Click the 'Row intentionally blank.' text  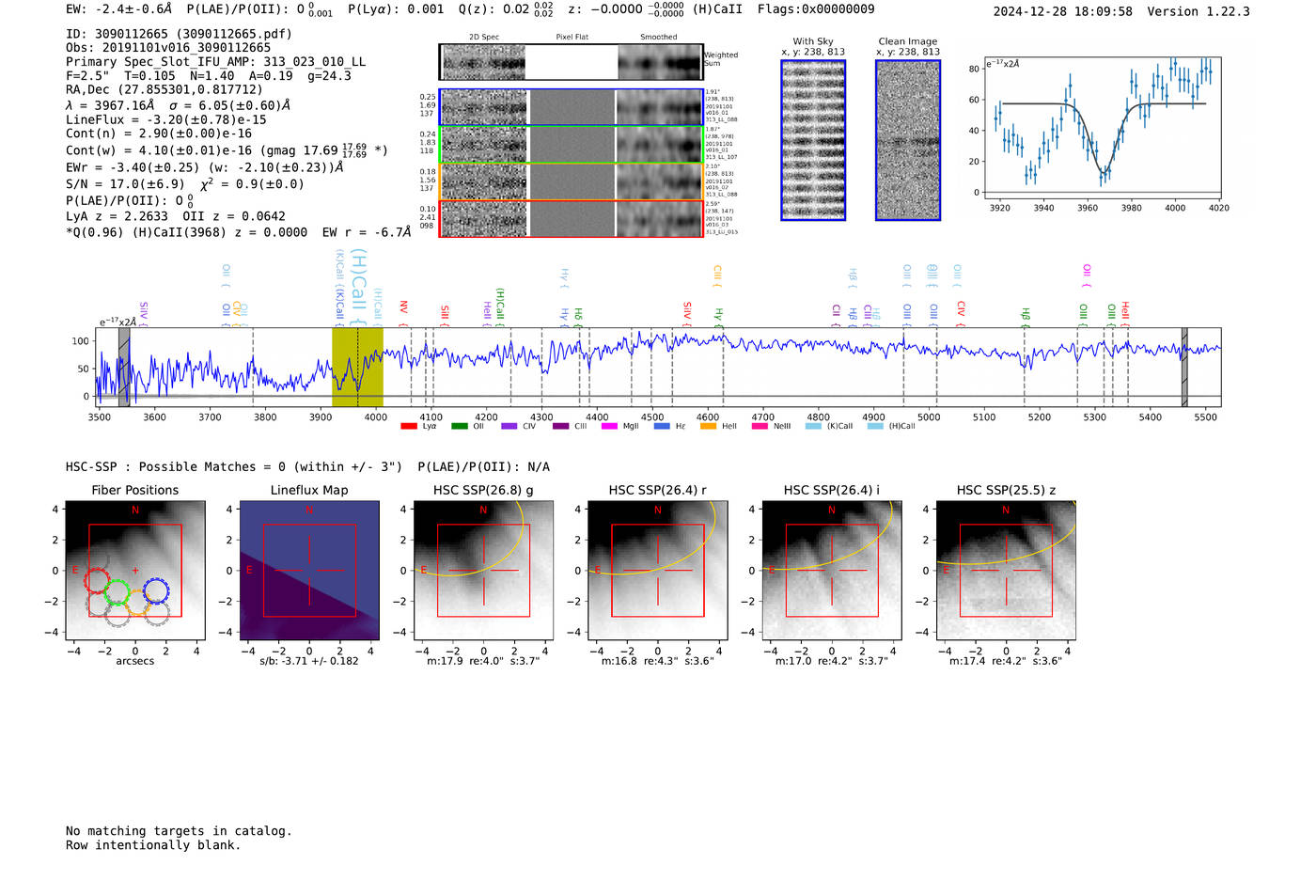pyautogui.click(x=153, y=845)
